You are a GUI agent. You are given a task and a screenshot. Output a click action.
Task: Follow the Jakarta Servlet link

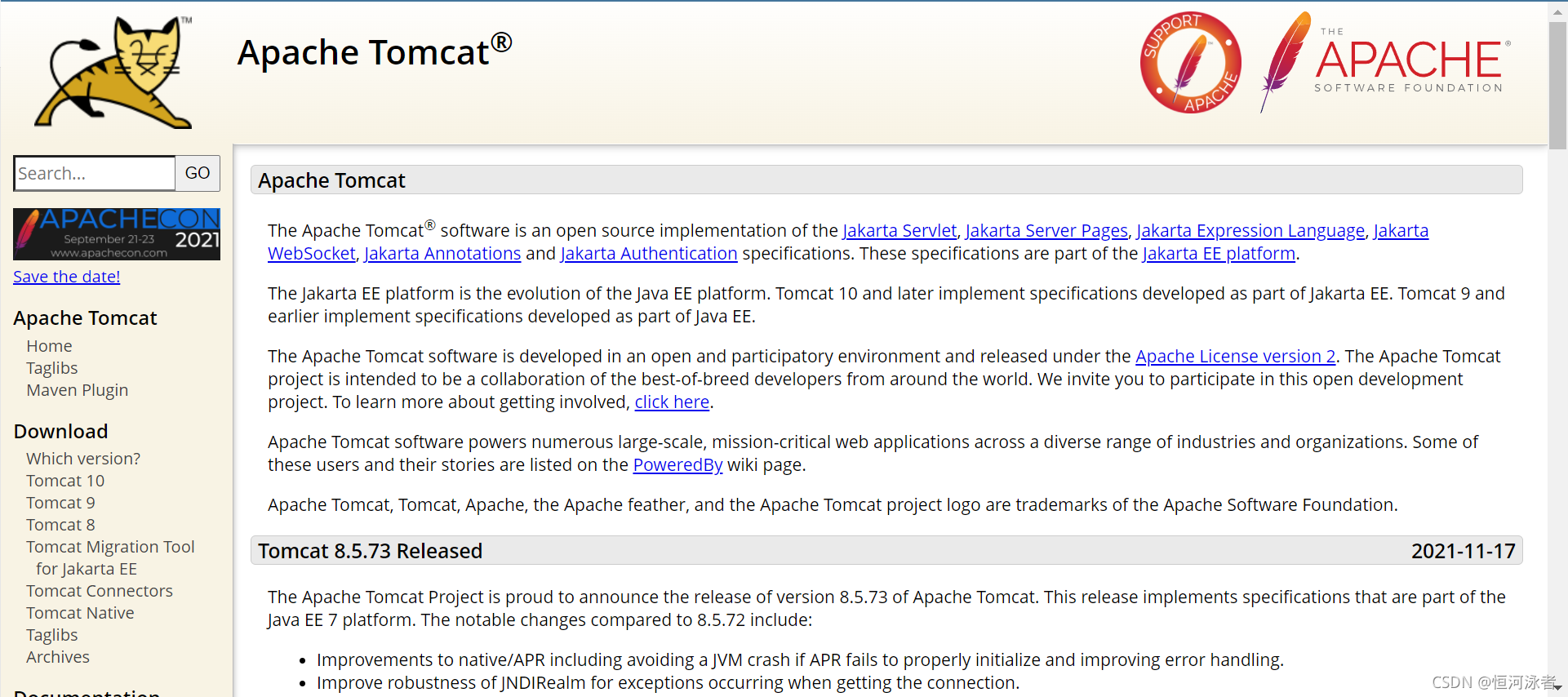(x=899, y=231)
